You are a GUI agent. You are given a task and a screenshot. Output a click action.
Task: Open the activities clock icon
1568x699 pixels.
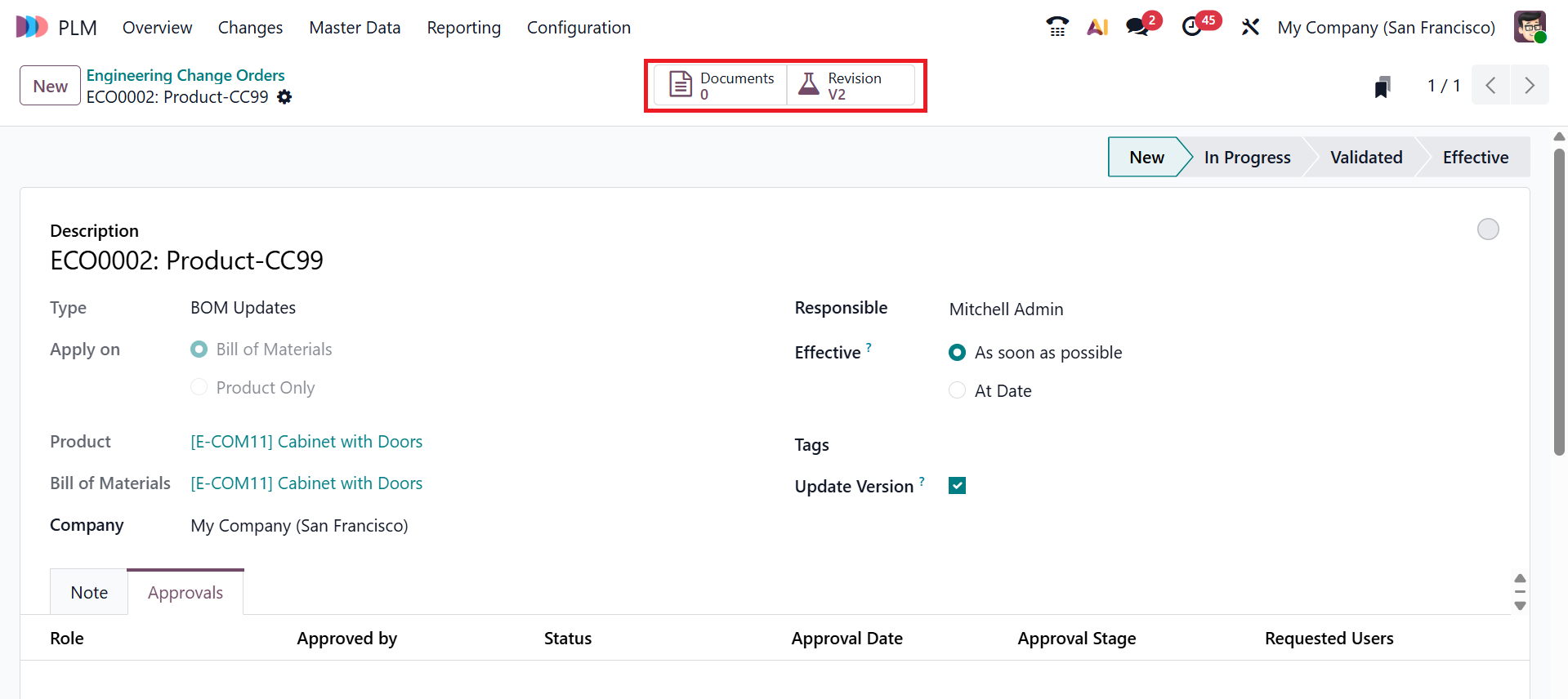tap(1192, 27)
